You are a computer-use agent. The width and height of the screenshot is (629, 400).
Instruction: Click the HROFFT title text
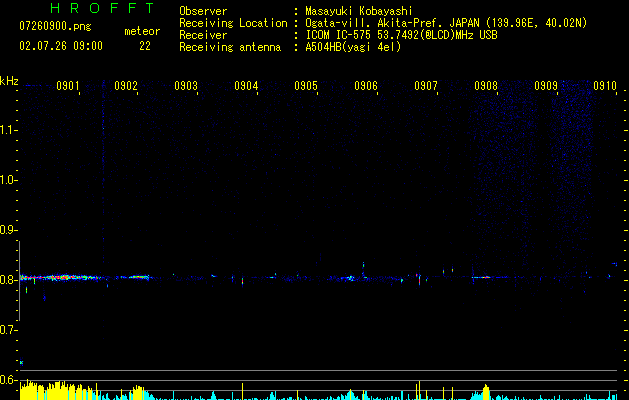pos(103,8)
